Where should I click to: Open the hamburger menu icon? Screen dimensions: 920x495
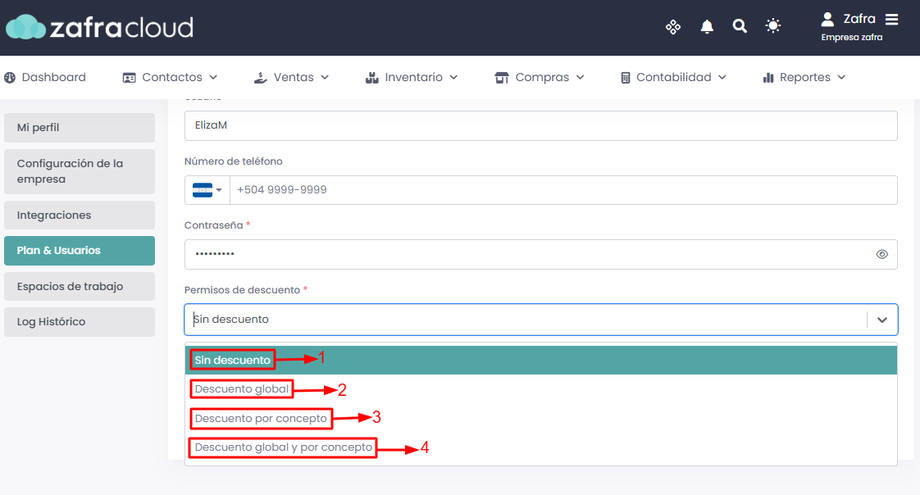pos(892,19)
